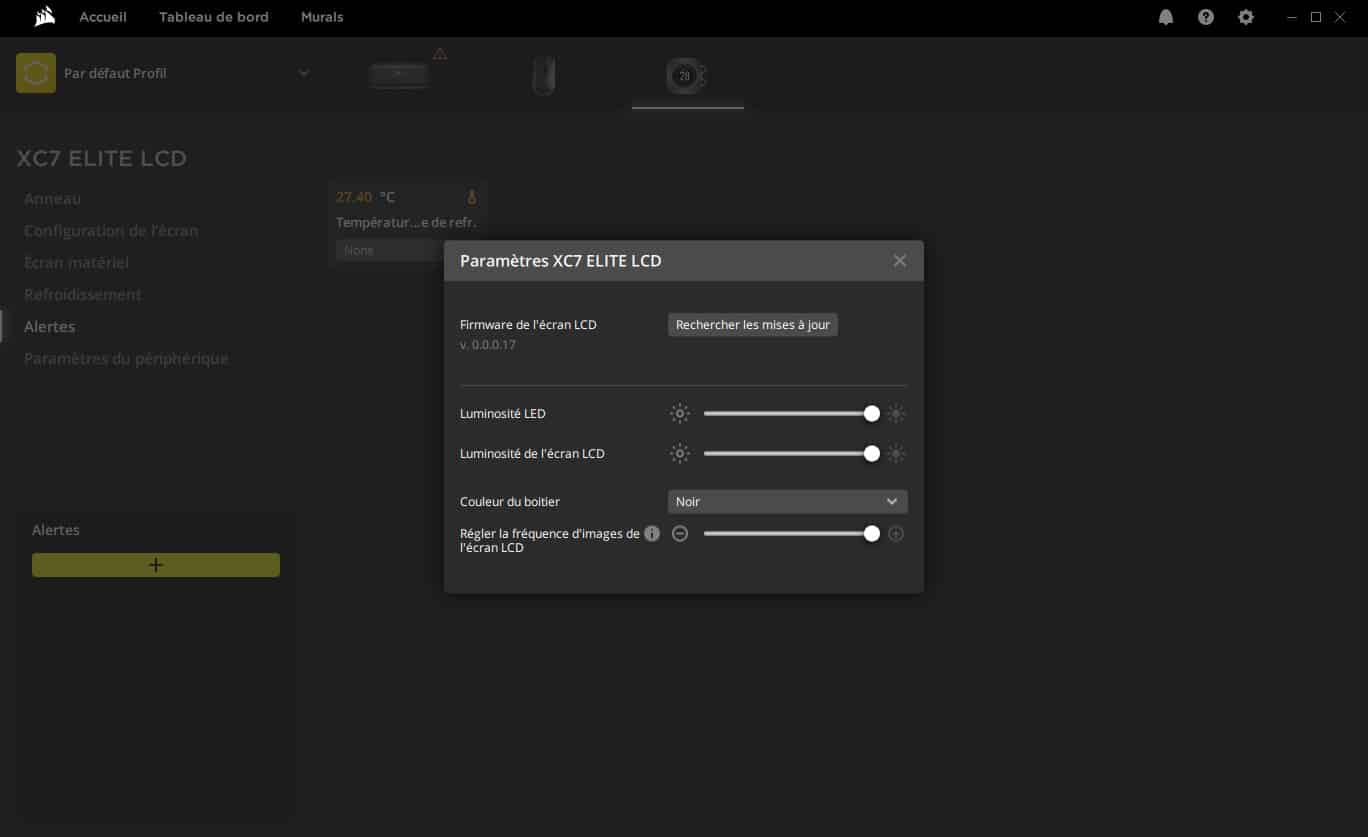The image size is (1368, 837).
Task: Open the None dropdown on temperature card
Action: [388, 250]
